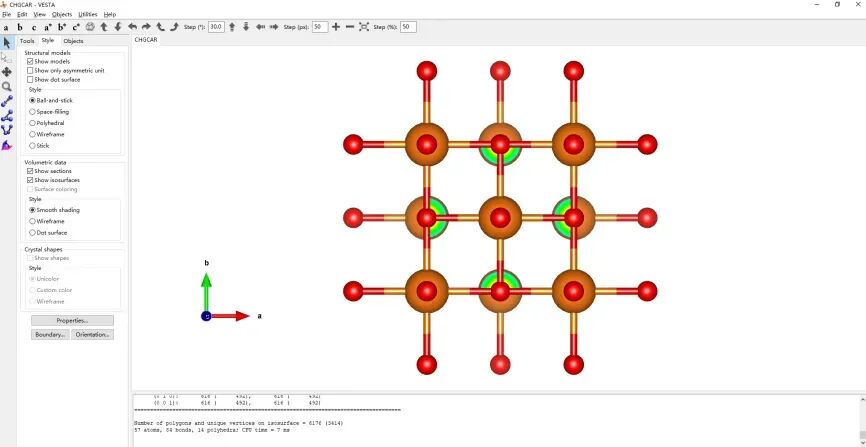Uncheck Show models checkbox
Image resolution: width=866 pixels, height=447 pixels.
[31, 62]
